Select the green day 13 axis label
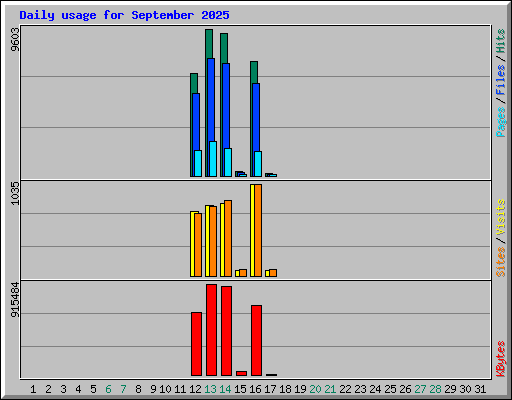The image size is (512, 400). (210, 389)
